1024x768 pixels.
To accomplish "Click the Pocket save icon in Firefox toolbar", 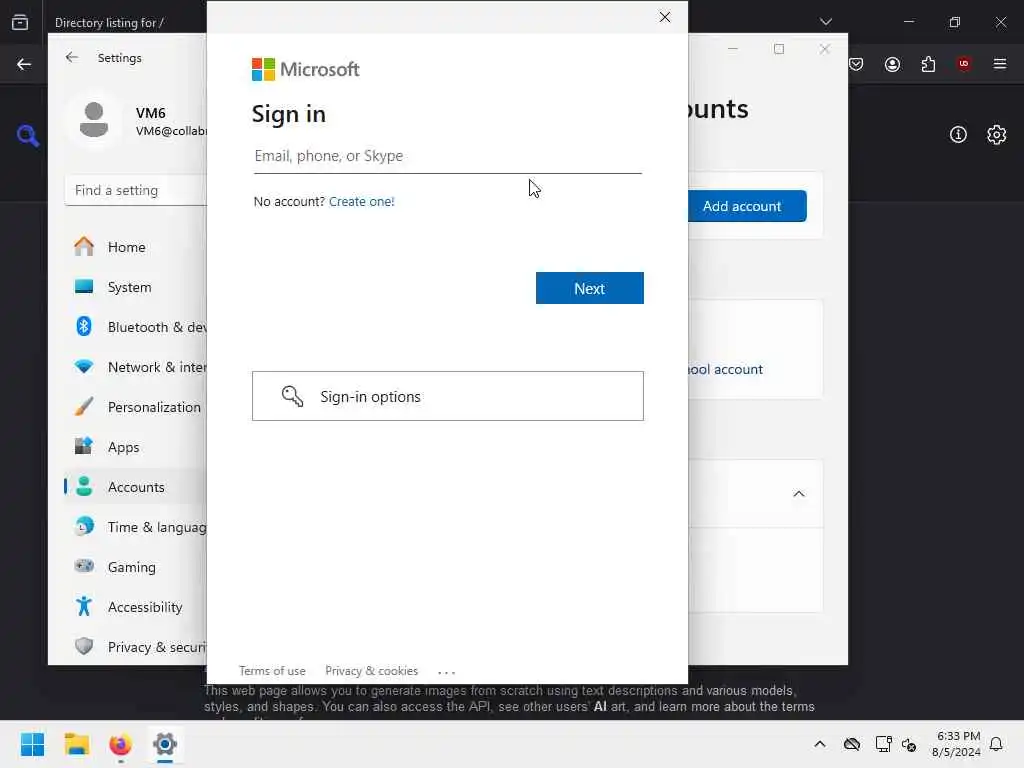I will [x=856, y=64].
